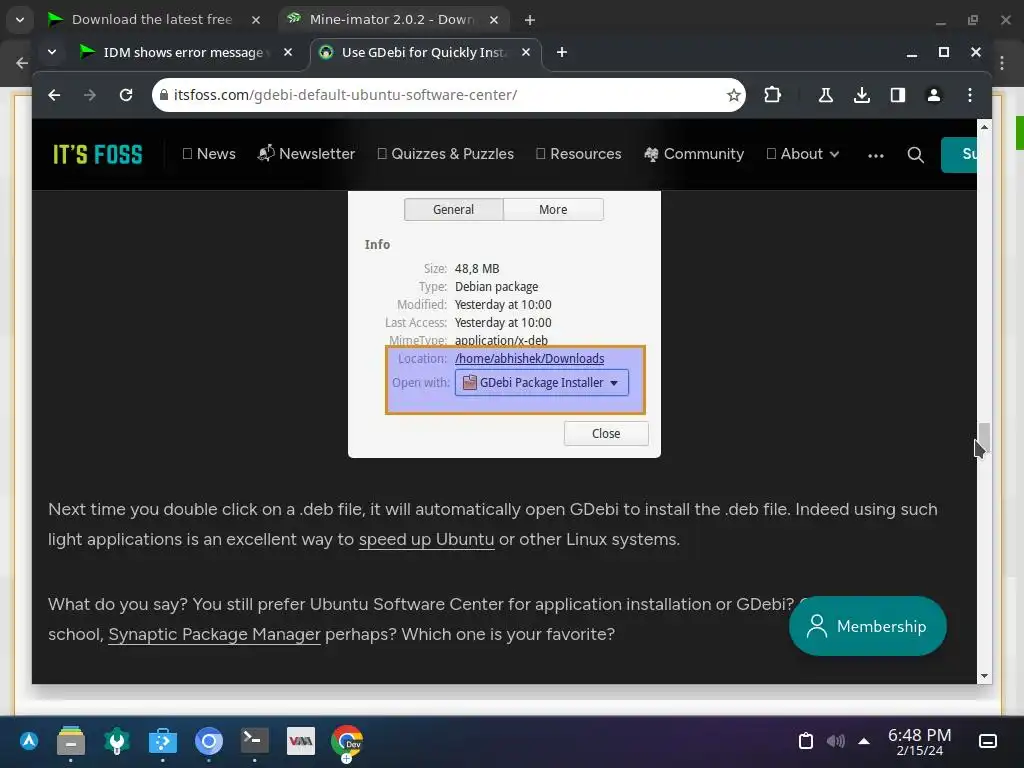Click the It's FOSS logo
Screen dimensions: 1024x768
point(97,155)
